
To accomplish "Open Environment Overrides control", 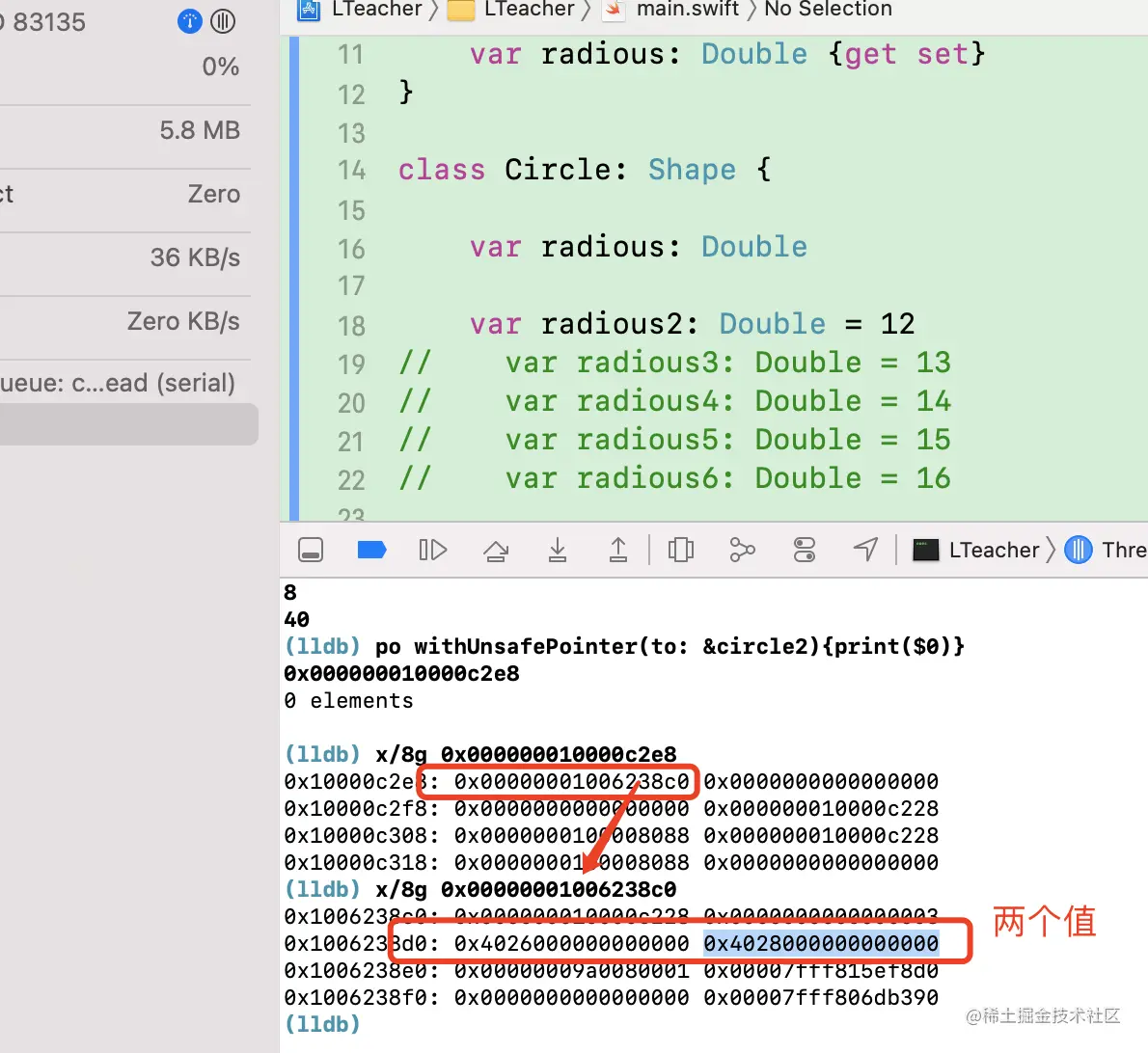I will tap(804, 550).
